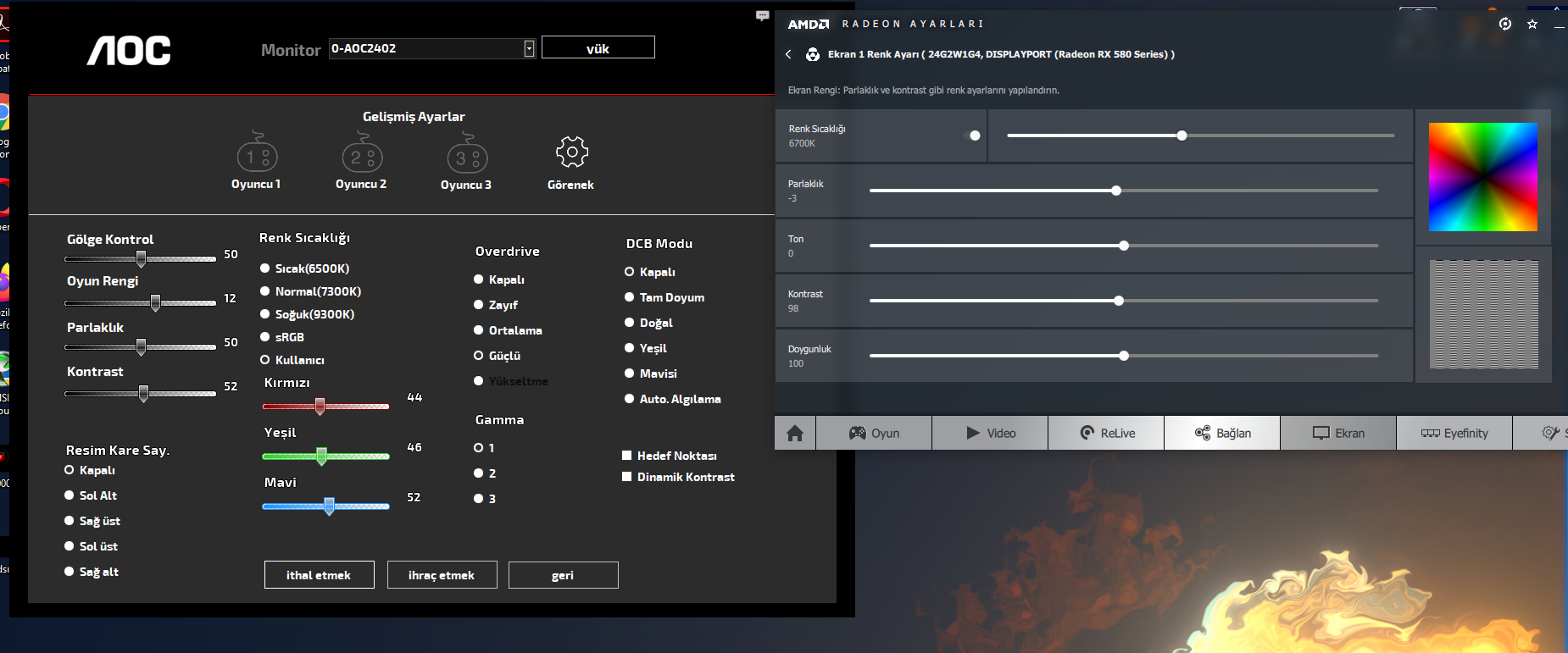1568x653 pixels.
Task: Open the Oyun tab in Radeon
Action: [x=874, y=433]
